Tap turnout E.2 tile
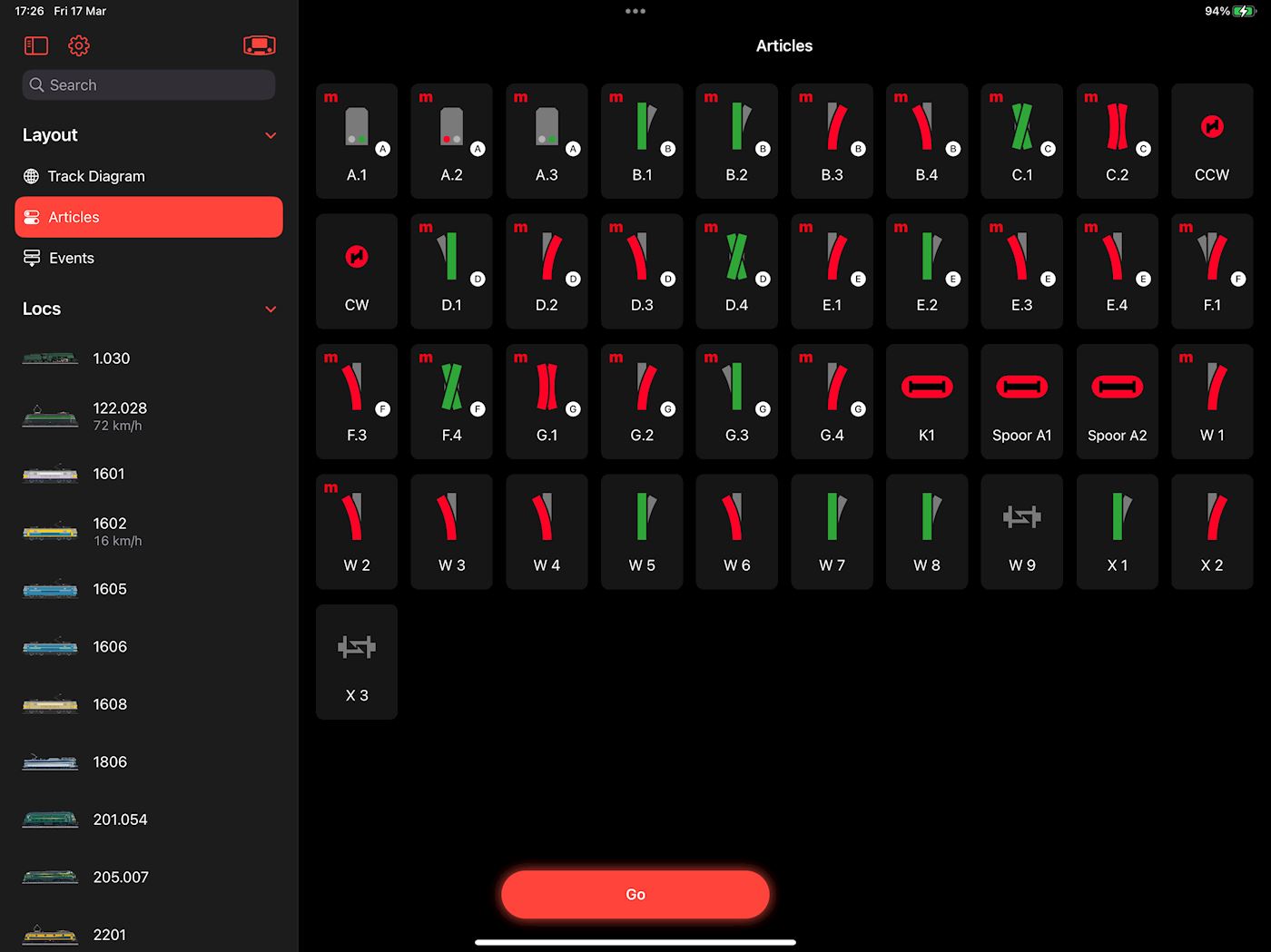This screenshot has width=1271, height=952. tap(927, 271)
